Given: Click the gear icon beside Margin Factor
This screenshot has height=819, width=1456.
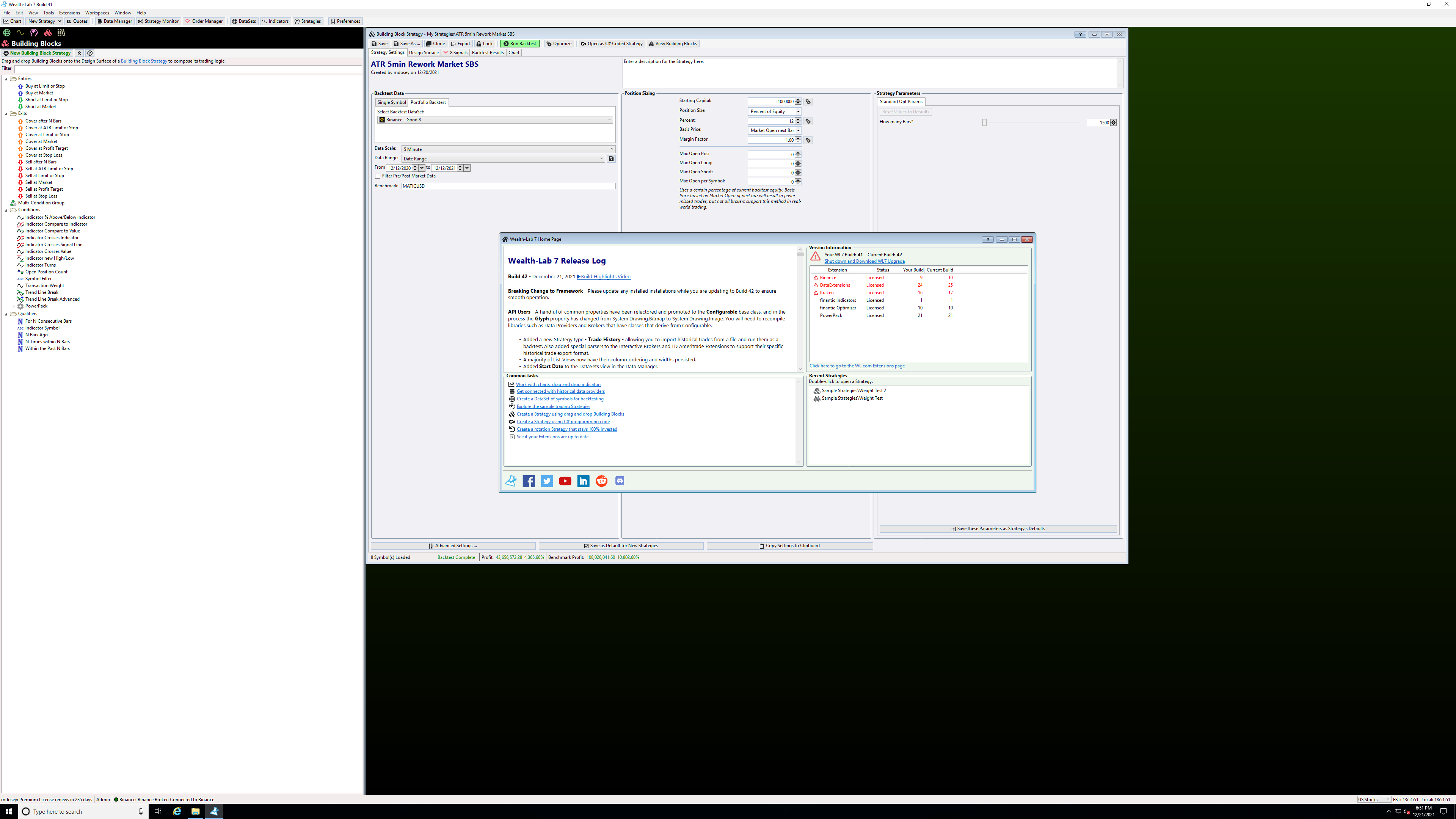Looking at the screenshot, I should pyautogui.click(x=808, y=140).
